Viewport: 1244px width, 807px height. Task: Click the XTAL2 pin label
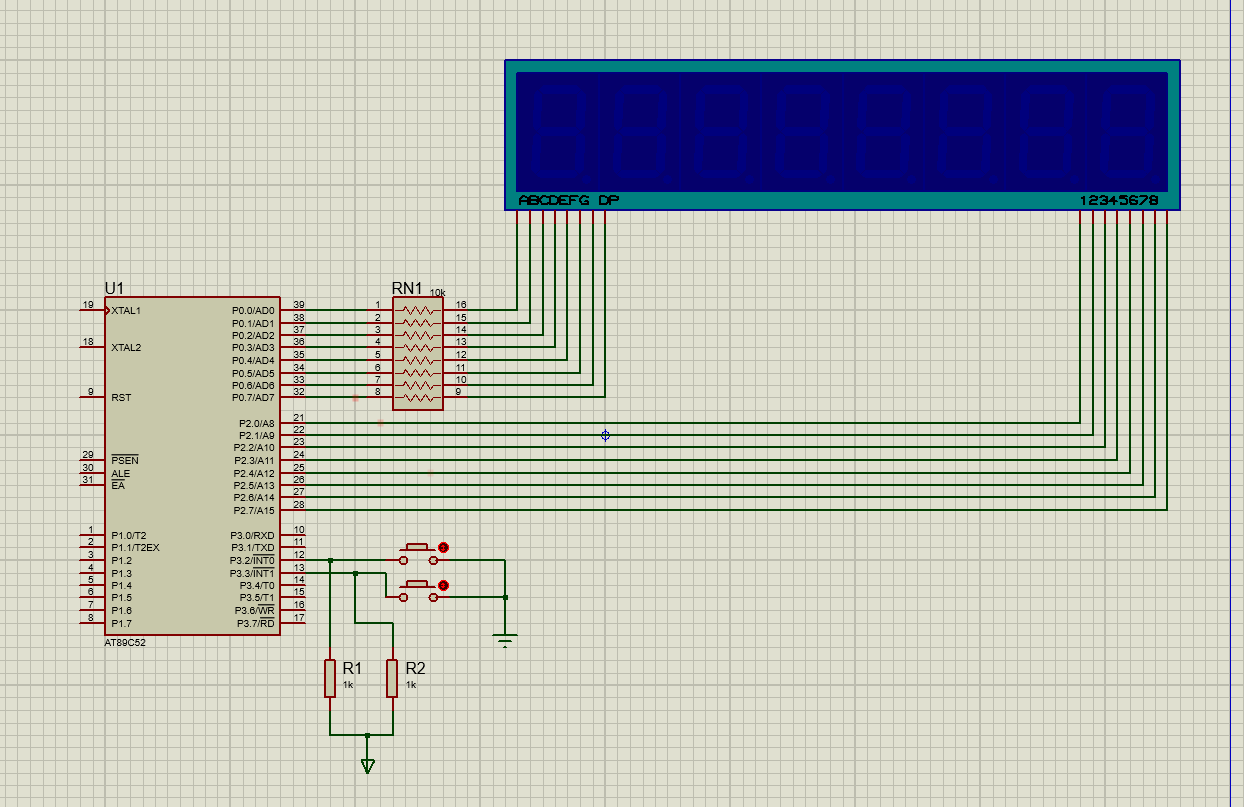click(x=126, y=348)
